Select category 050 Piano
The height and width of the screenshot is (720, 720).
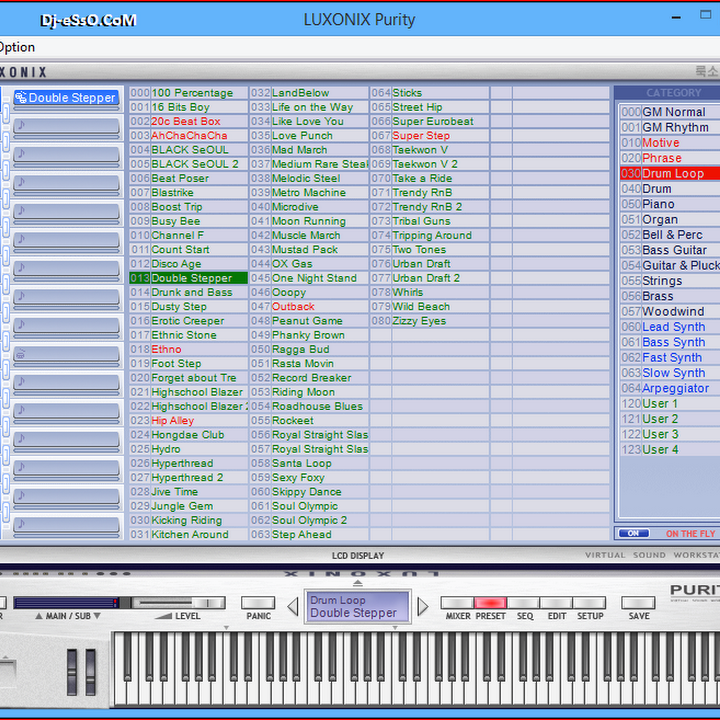(x=669, y=204)
